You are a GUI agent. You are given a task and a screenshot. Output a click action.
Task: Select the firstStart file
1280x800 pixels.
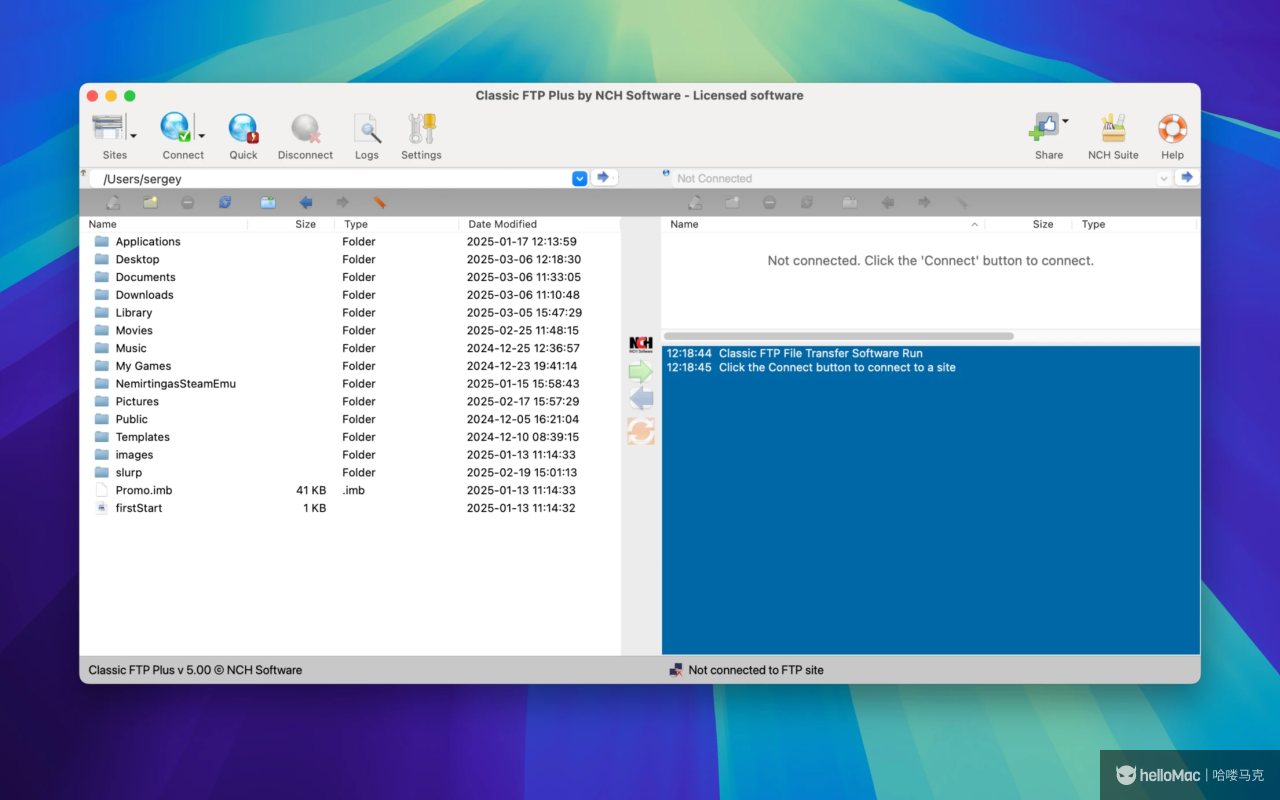pos(350,508)
